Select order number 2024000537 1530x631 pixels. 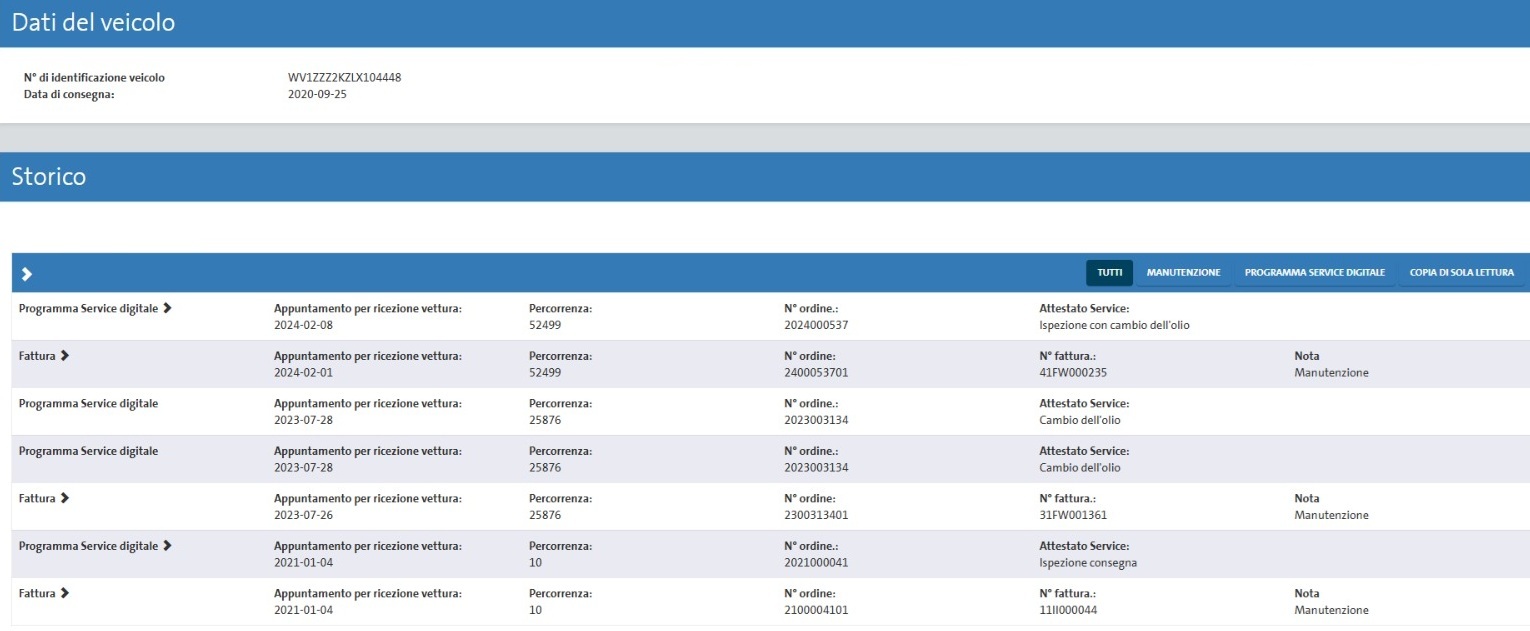(816, 325)
